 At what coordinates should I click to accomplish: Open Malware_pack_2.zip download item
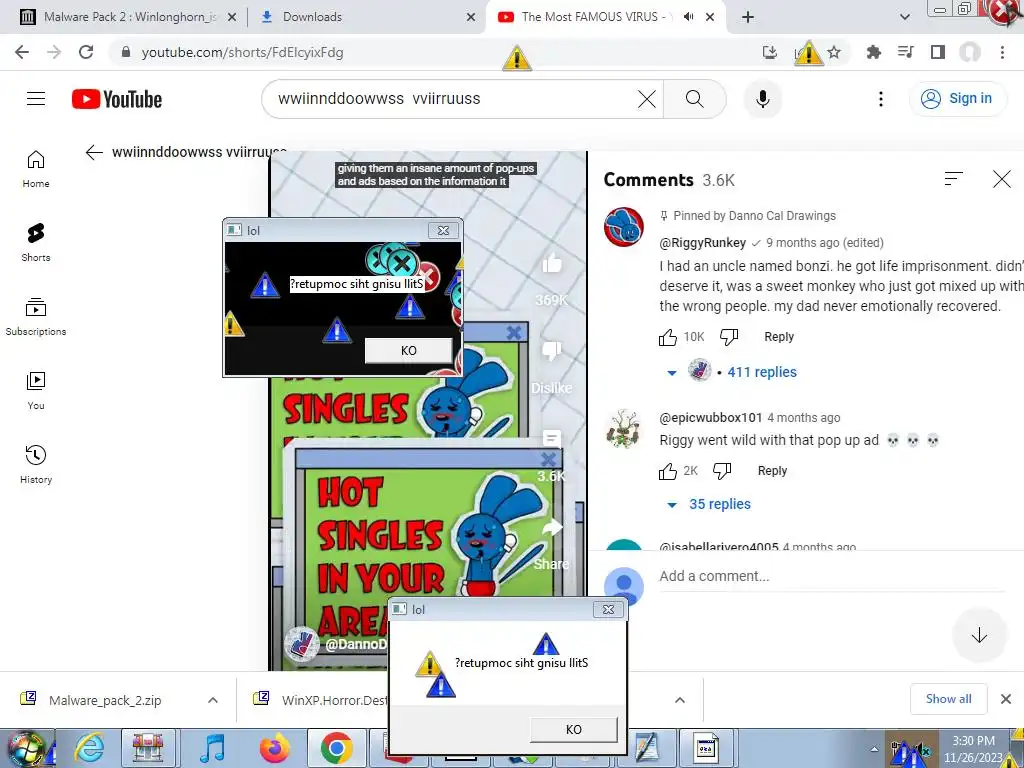[x=104, y=700]
